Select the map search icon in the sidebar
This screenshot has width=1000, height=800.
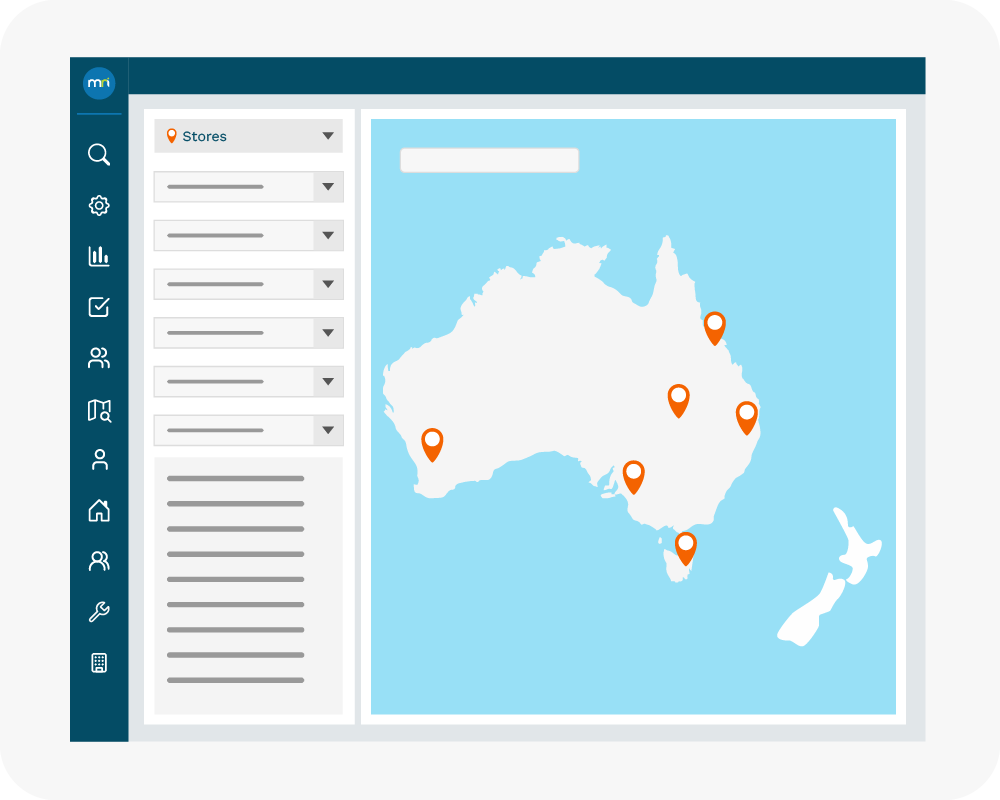coord(99,410)
